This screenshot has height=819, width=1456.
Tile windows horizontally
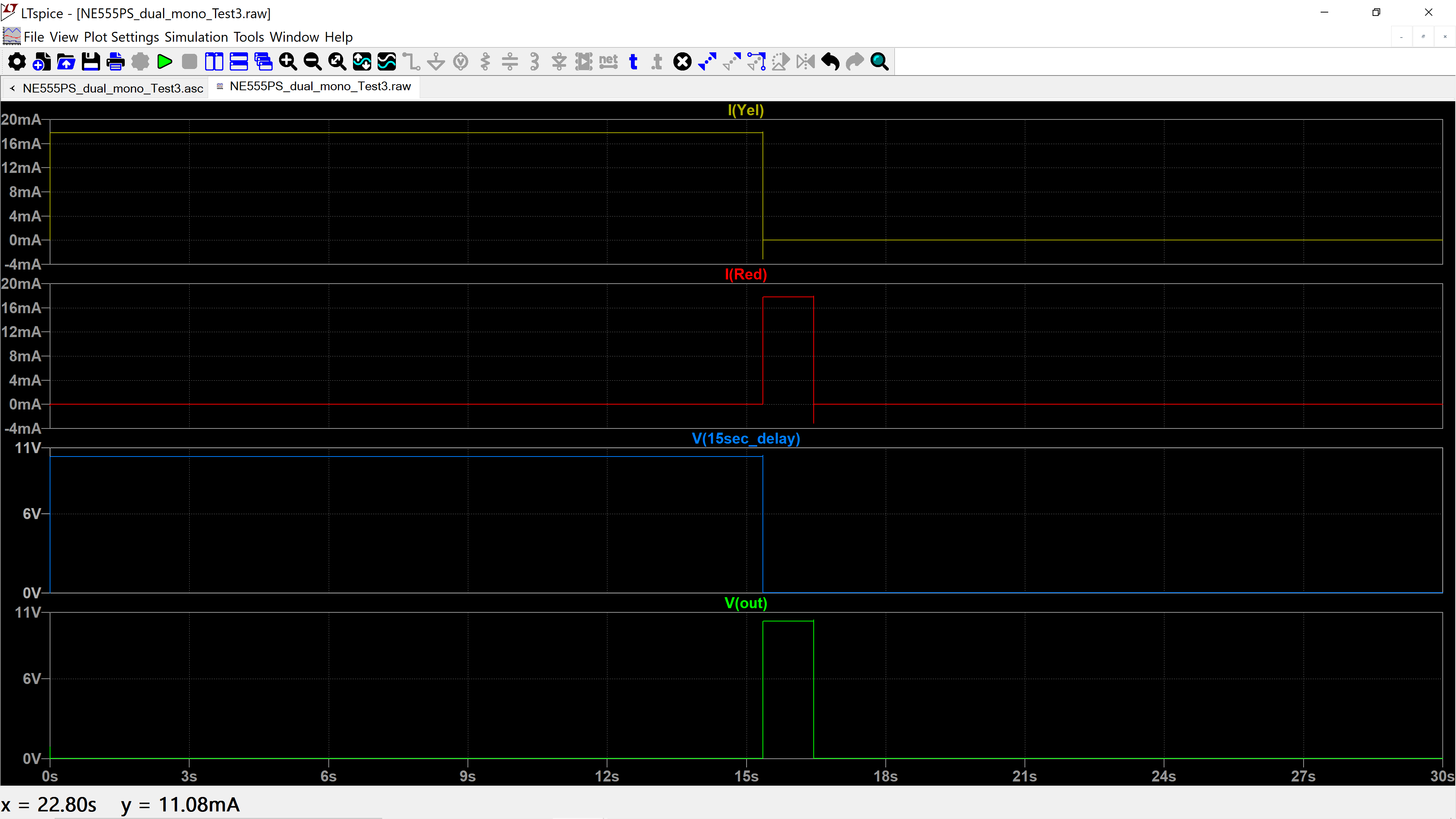click(238, 61)
